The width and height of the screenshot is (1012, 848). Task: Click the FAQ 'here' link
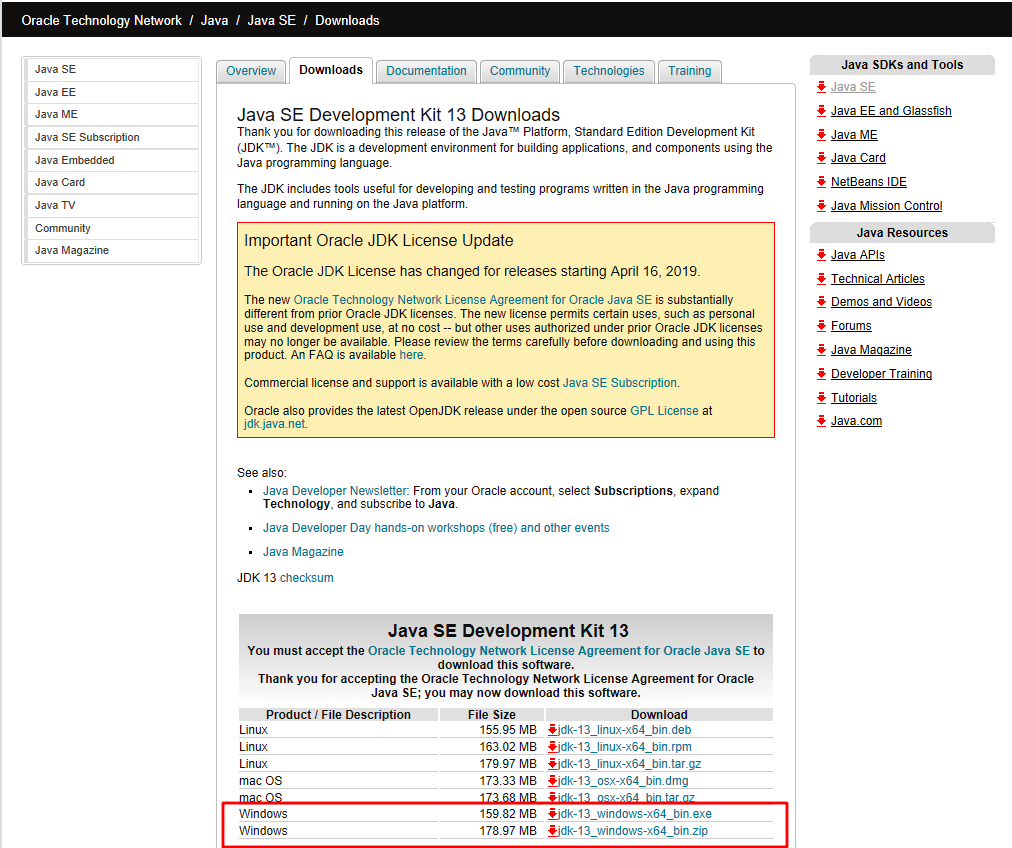click(411, 355)
